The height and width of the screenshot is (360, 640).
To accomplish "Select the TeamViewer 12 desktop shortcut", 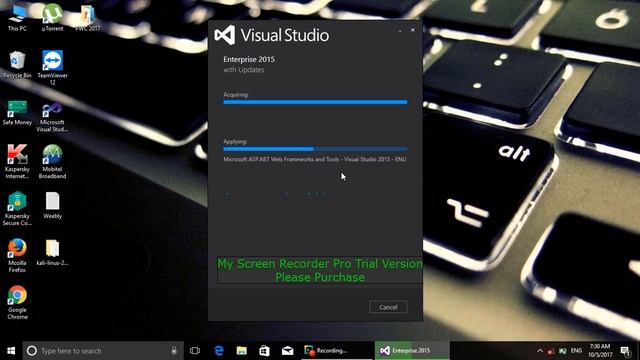I will 52,67.
